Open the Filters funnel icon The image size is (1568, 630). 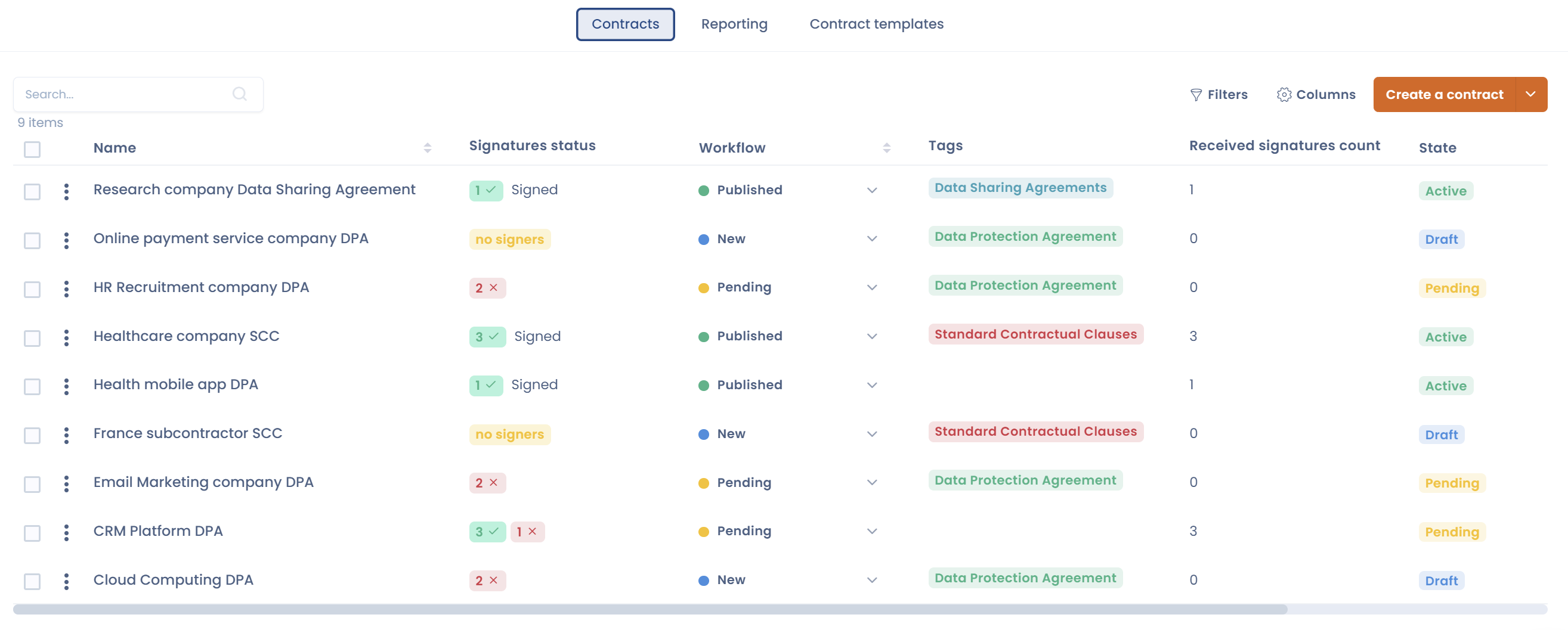click(x=1195, y=95)
